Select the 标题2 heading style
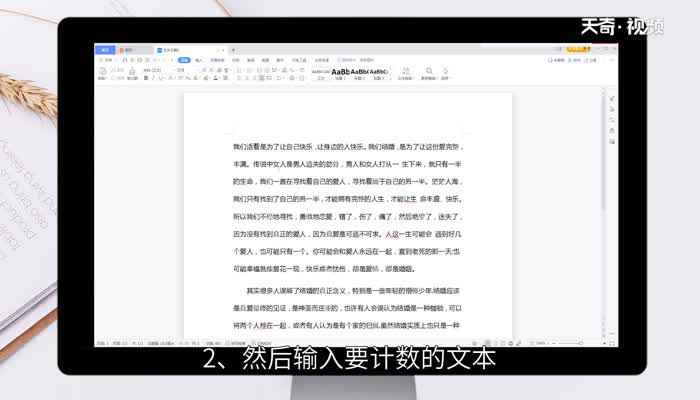The height and width of the screenshot is (400, 700). [359, 74]
